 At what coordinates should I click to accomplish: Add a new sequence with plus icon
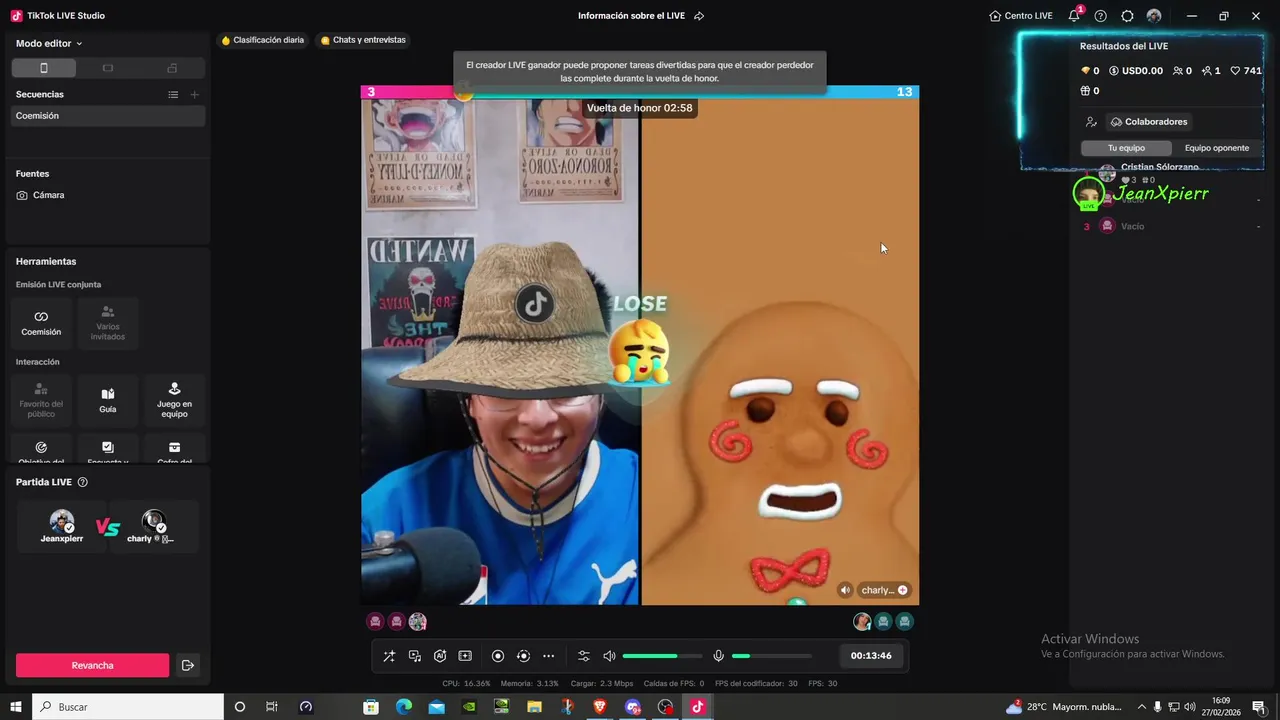(x=195, y=94)
